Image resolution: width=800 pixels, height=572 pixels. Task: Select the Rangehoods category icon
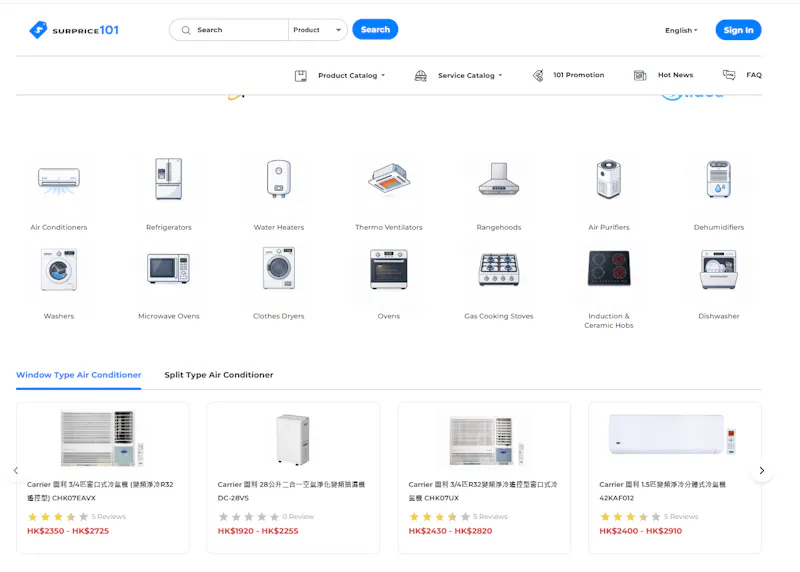[499, 179]
